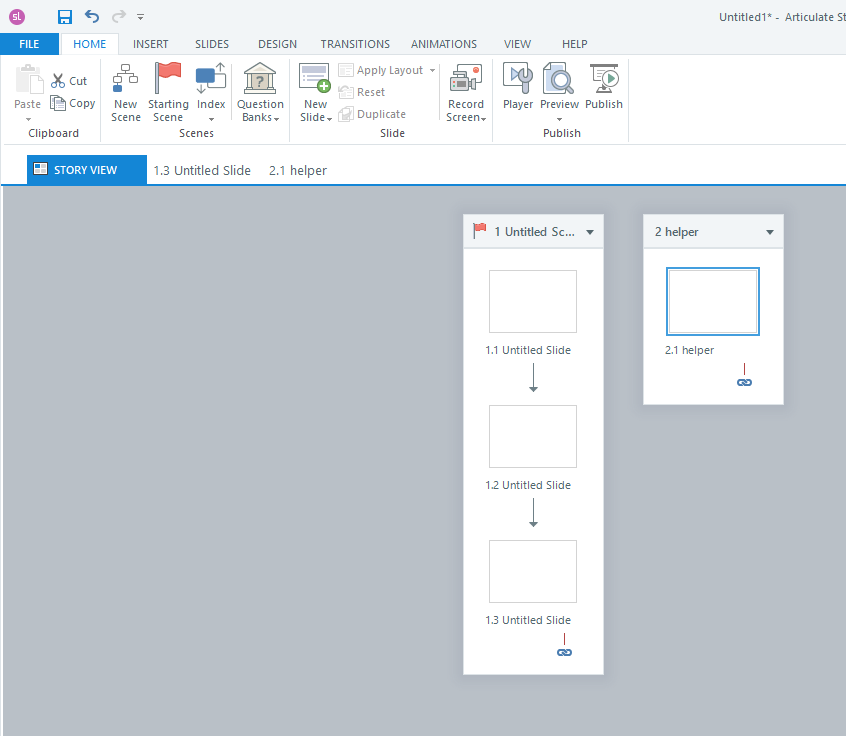The image size is (846, 736).
Task: Create a New Scene
Action: [126, 92]
